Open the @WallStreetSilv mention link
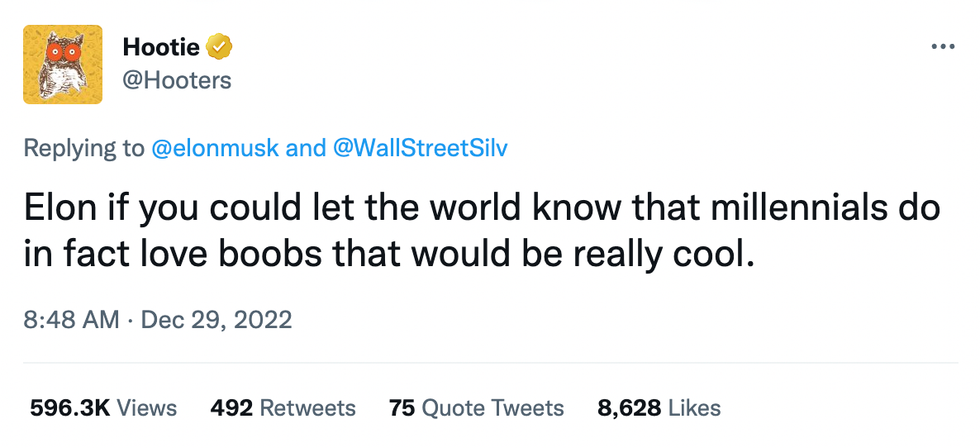 [x=421, y=149]
